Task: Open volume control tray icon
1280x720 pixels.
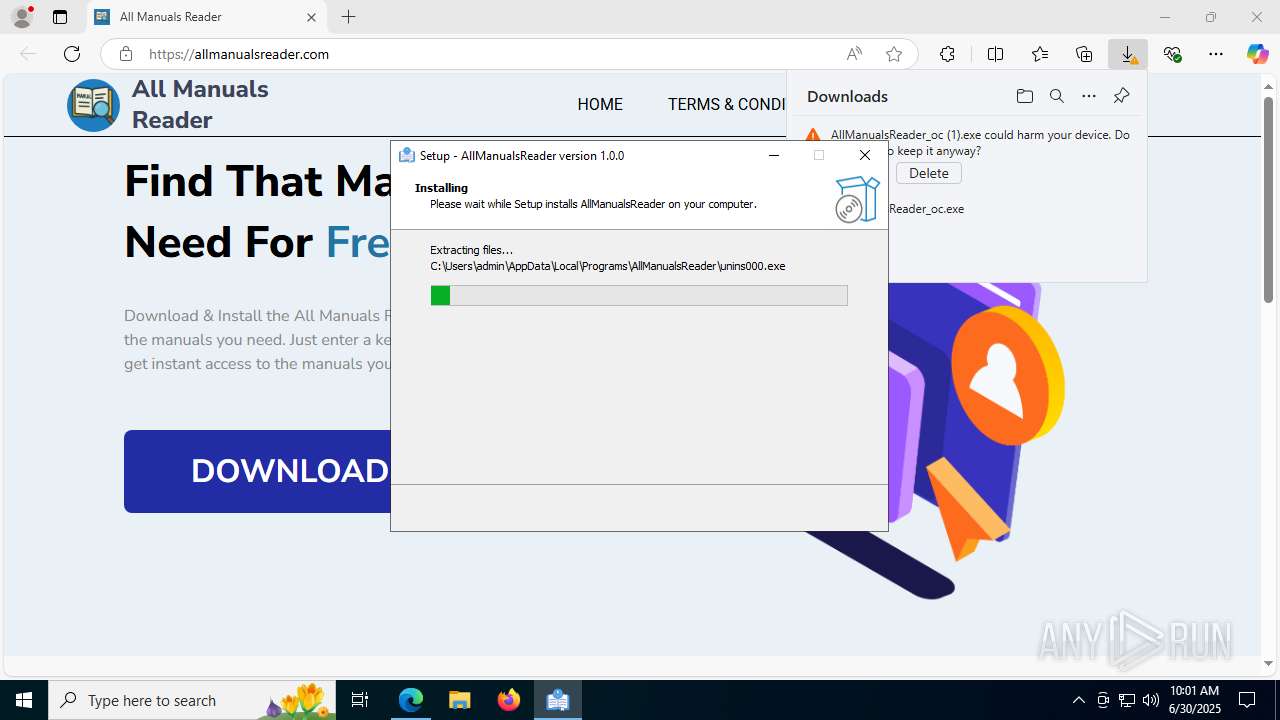Action: click(x=1151, y=700)
